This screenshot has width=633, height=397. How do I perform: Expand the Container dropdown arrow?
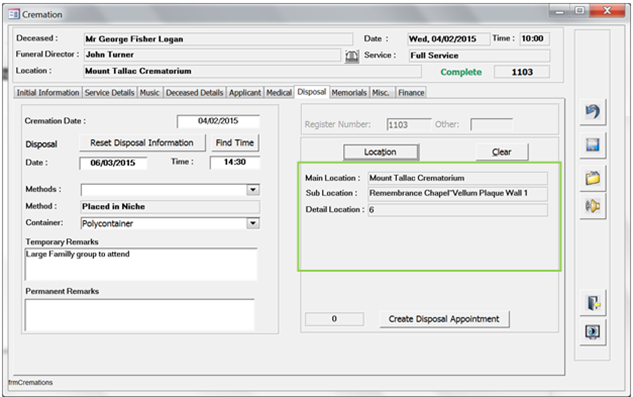pos(253,223)
